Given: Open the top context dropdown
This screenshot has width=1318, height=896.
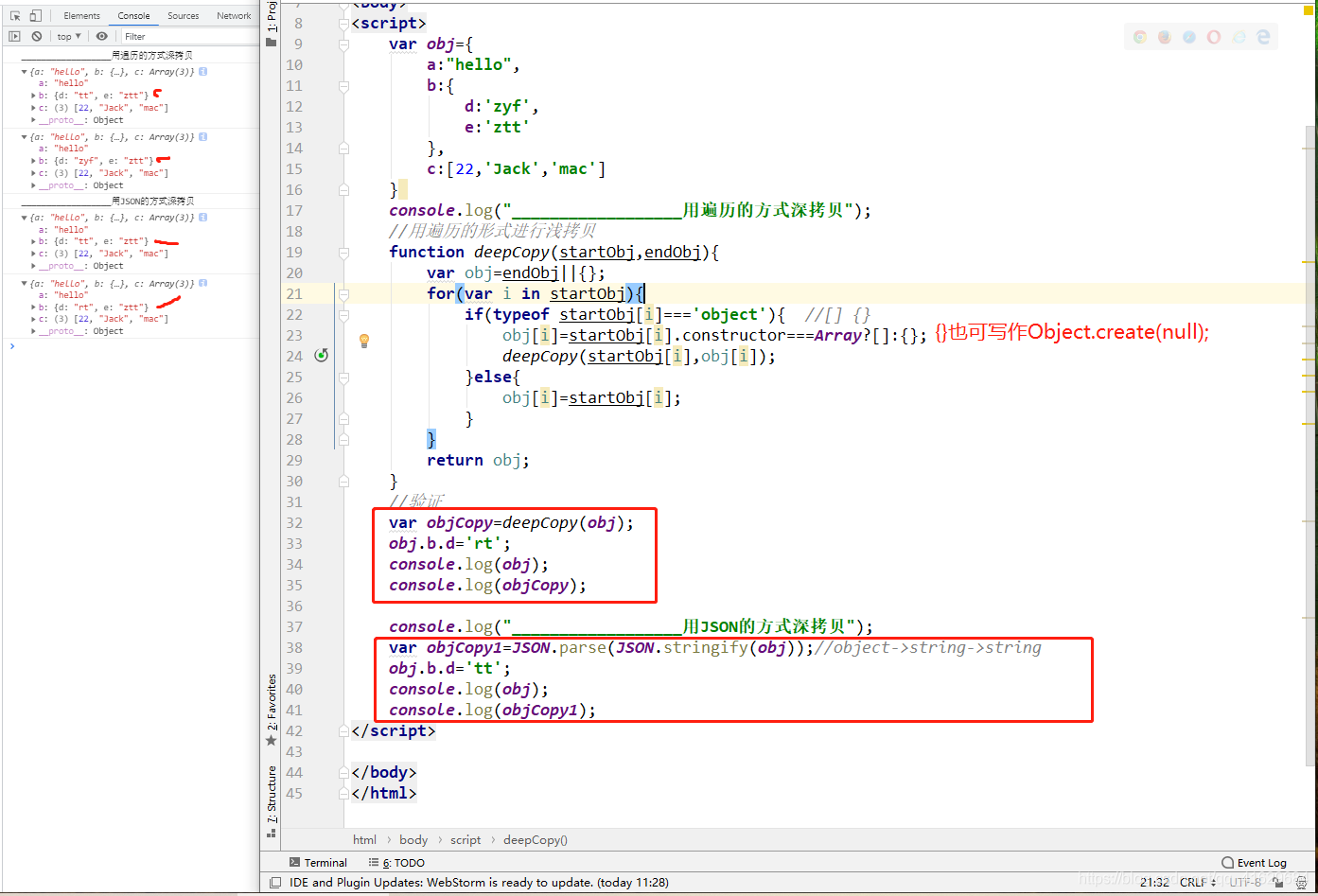Looking at the screenshot, I should (69, 36).
